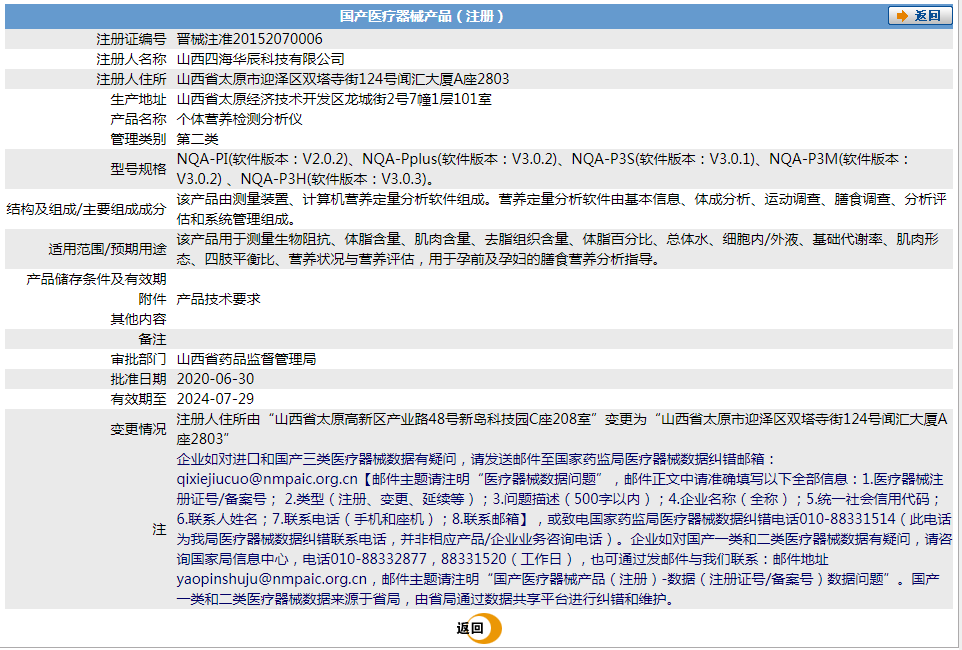This screenshot has width=962, height=650.
Task: Select expiry date 2024-07-29
Action: (x=215, y=399)
